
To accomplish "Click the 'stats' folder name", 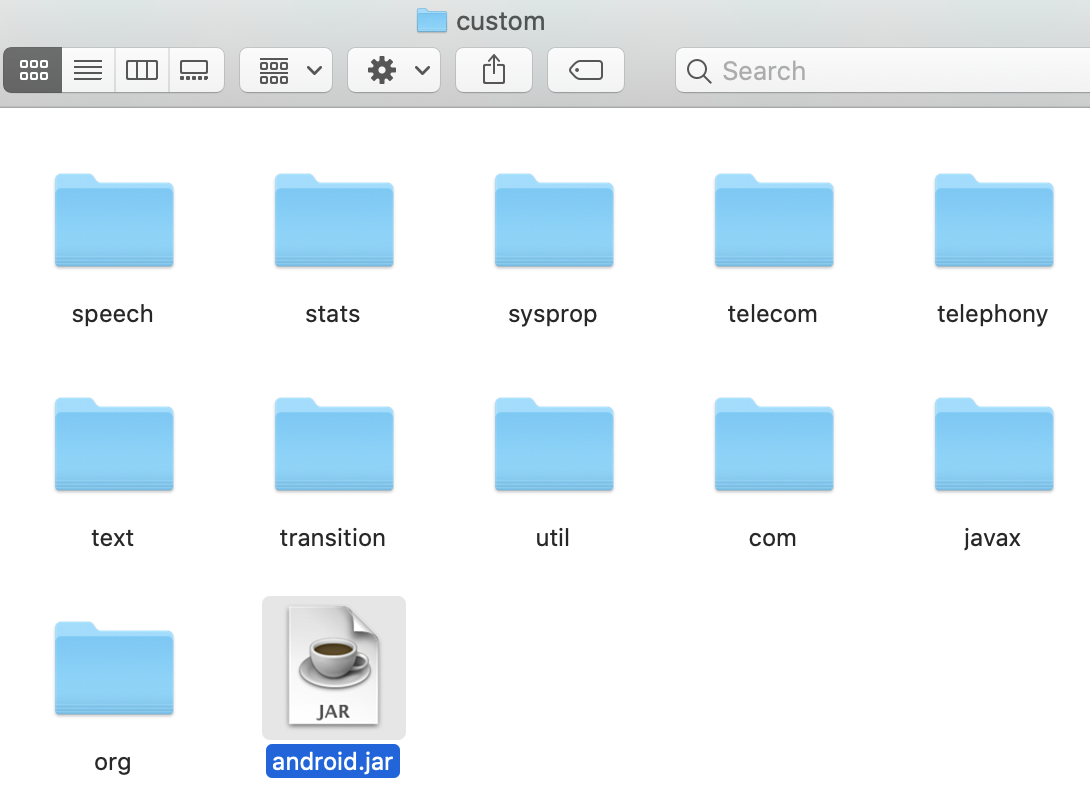I will pyautogui.click(x=332, y=314).
